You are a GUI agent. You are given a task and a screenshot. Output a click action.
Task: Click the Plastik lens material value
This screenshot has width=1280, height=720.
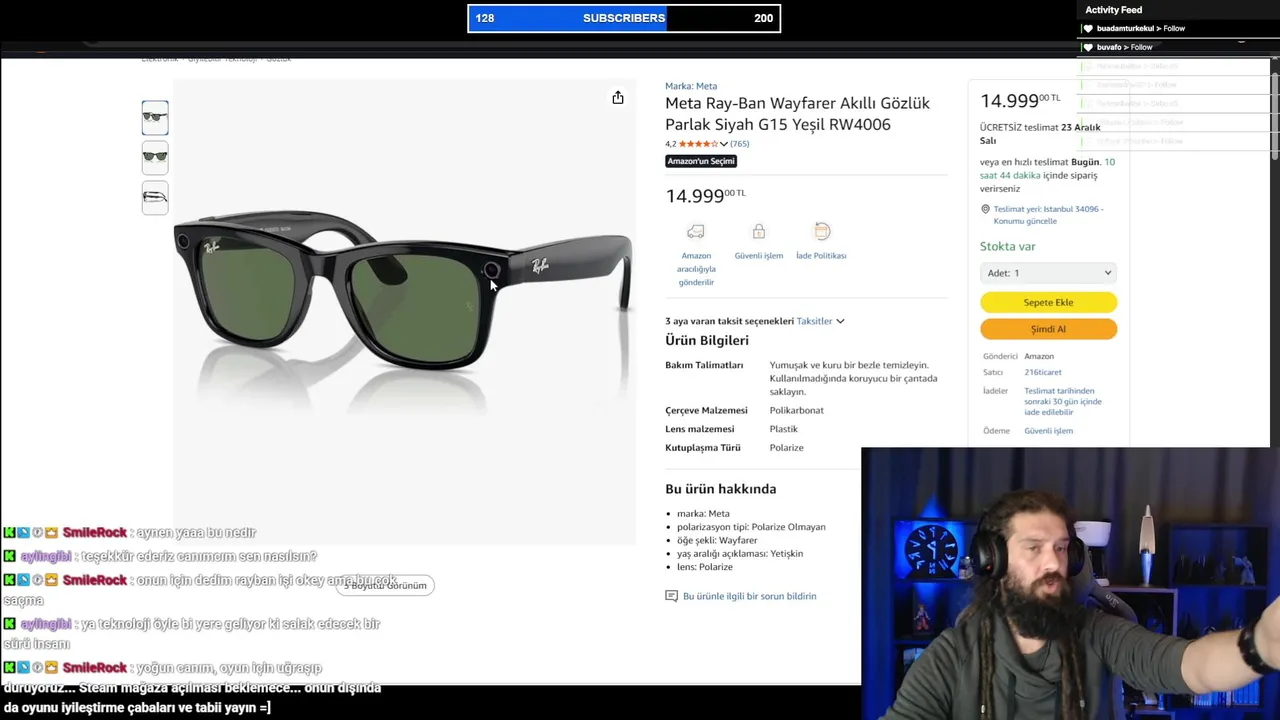(784, 429)
